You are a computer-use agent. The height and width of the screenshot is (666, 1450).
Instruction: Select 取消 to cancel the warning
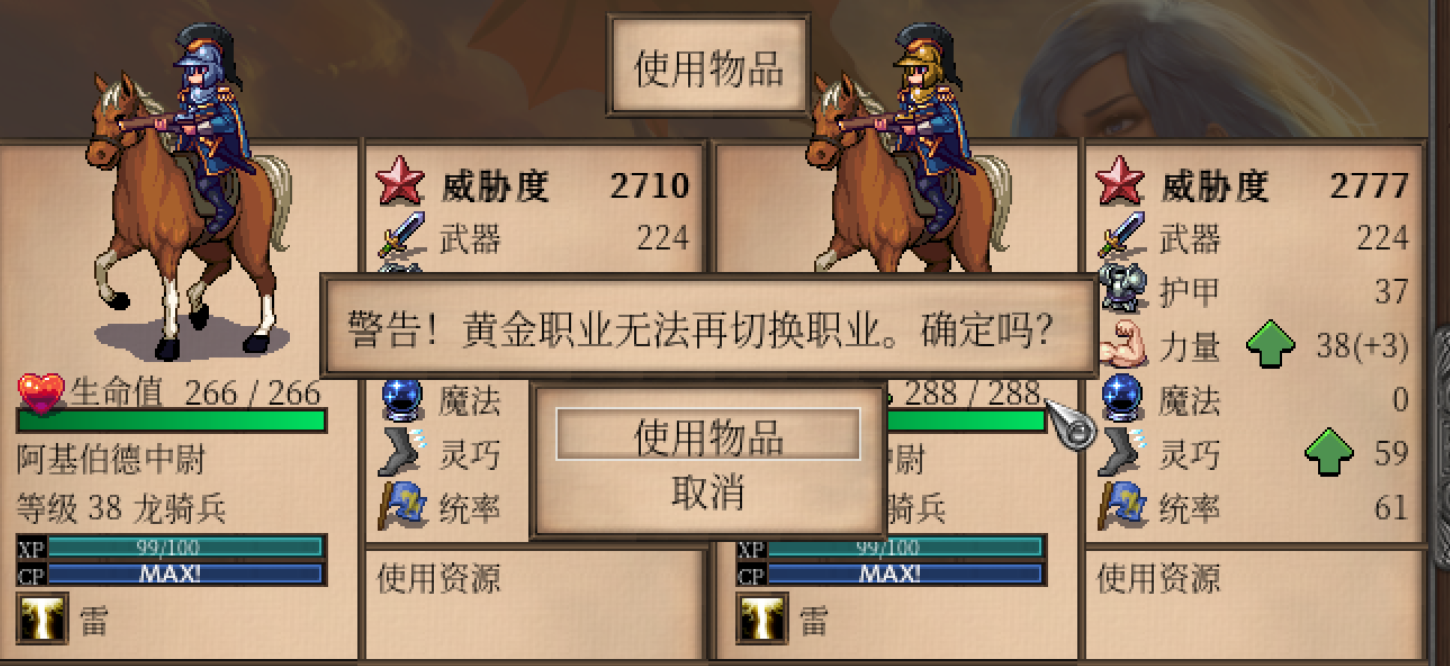[708, 492]
